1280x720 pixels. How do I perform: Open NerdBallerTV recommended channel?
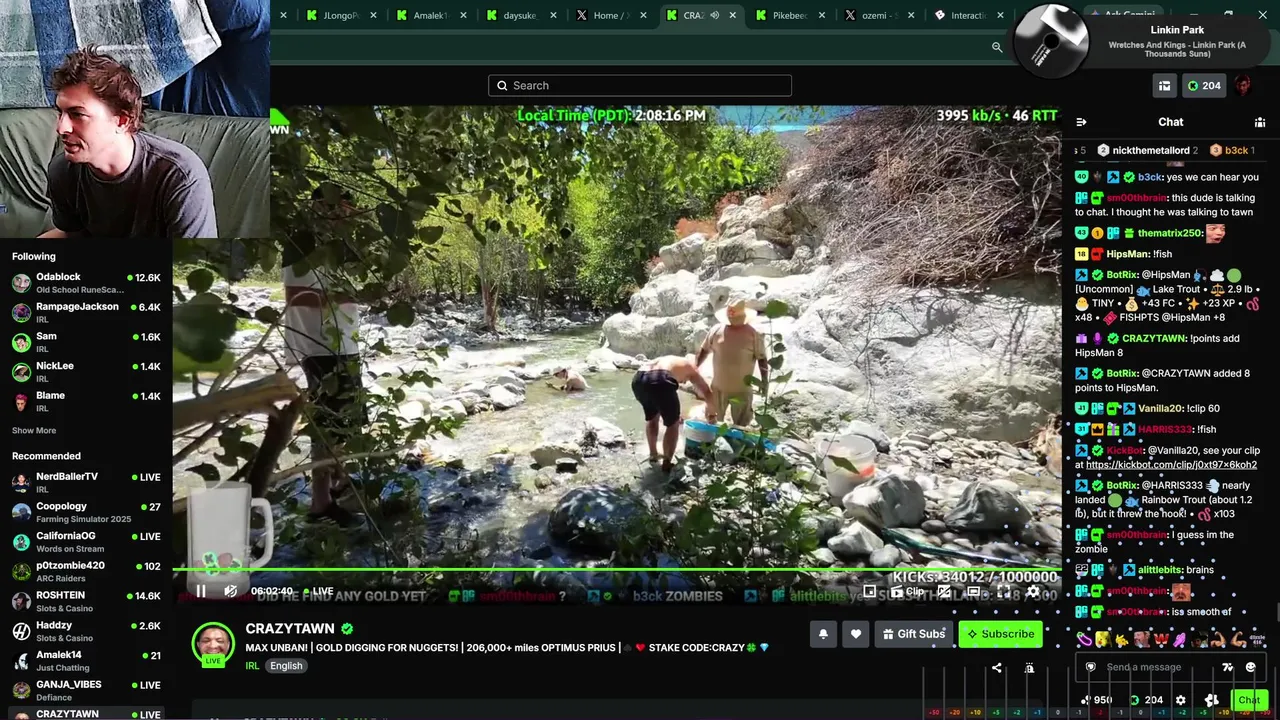[x=86, y=483]
